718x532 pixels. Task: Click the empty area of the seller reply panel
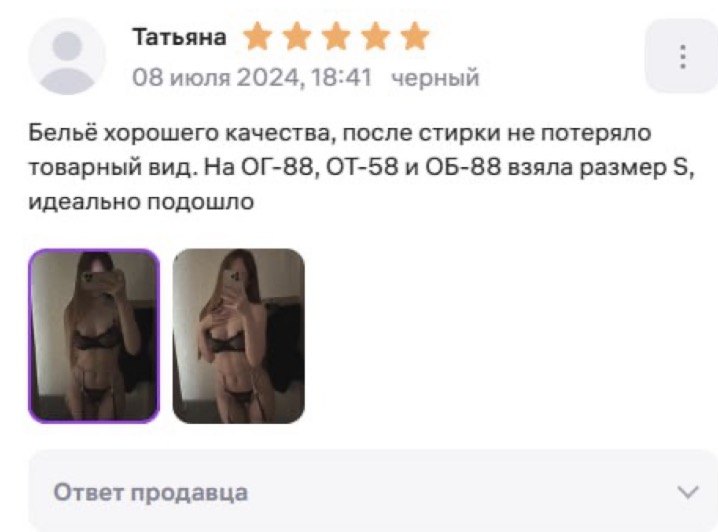pyautogui.click(x=458, y=492)
